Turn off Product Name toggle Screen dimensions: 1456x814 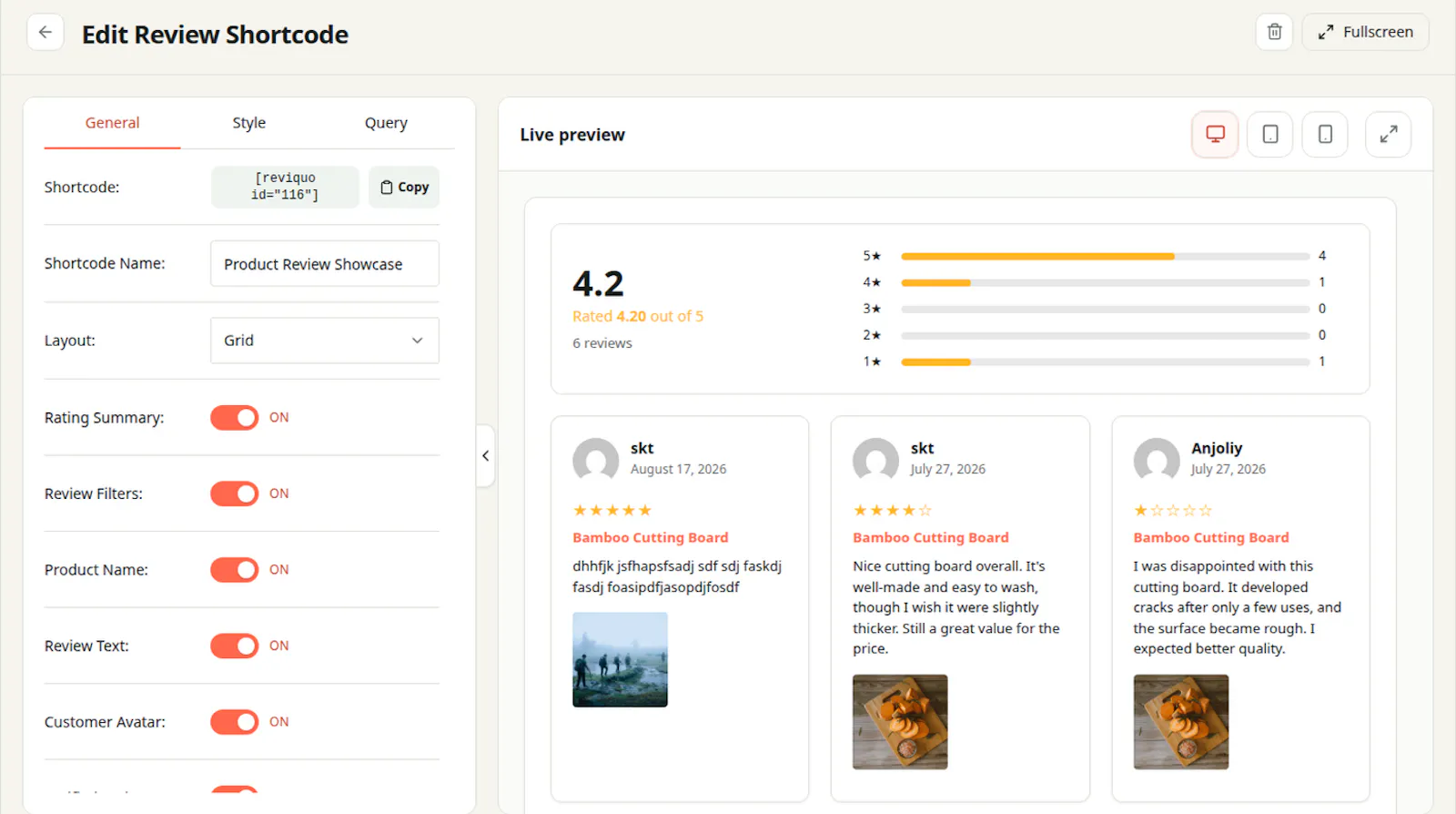coord(235,570)
